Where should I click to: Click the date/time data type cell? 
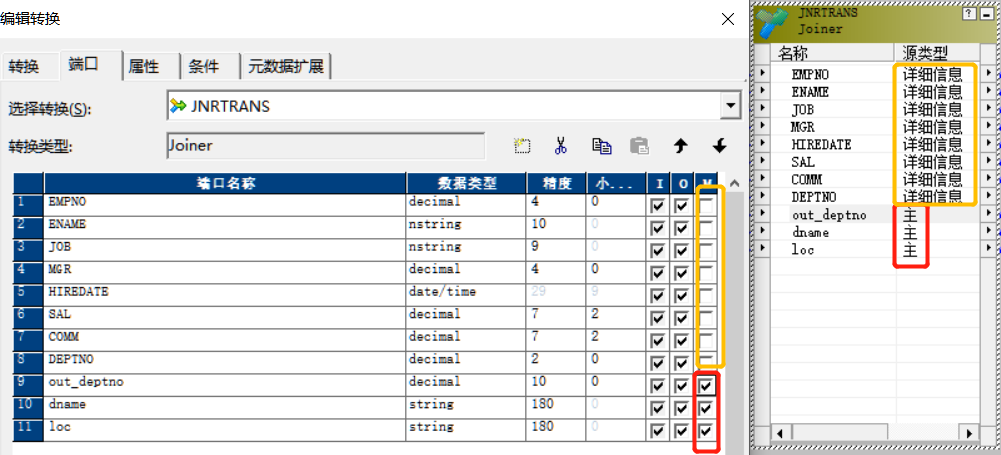pos(466,295)
